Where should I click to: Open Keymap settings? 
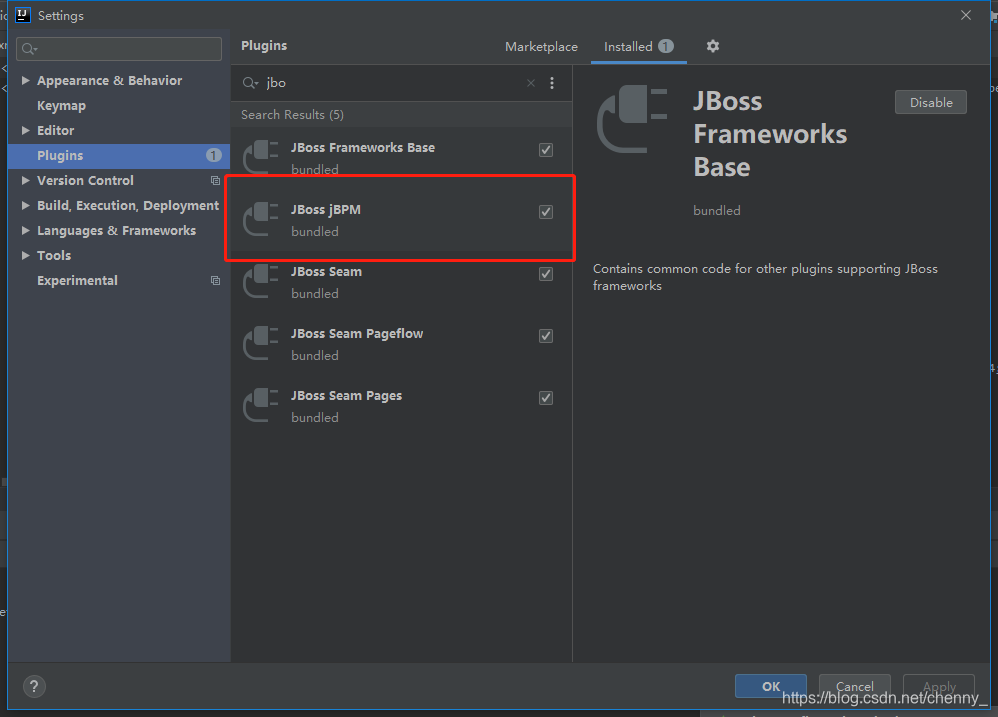[x=61, y=106]
